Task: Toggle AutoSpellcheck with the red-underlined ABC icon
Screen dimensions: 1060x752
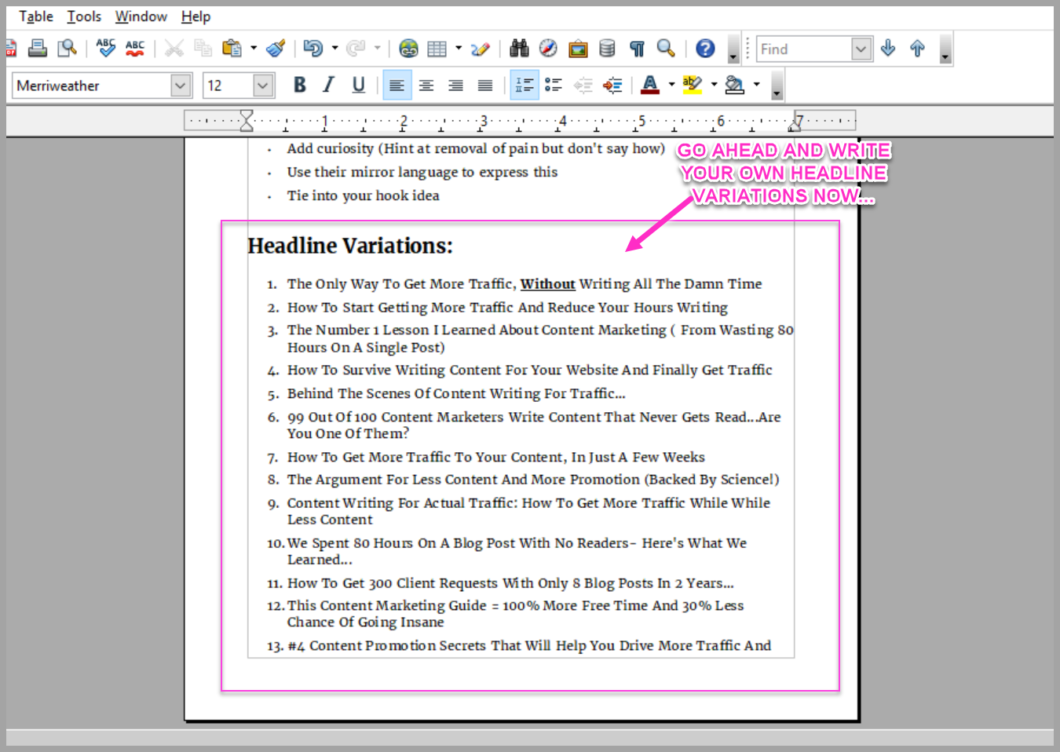Action: pyautogui.click(x=135, y=48)
